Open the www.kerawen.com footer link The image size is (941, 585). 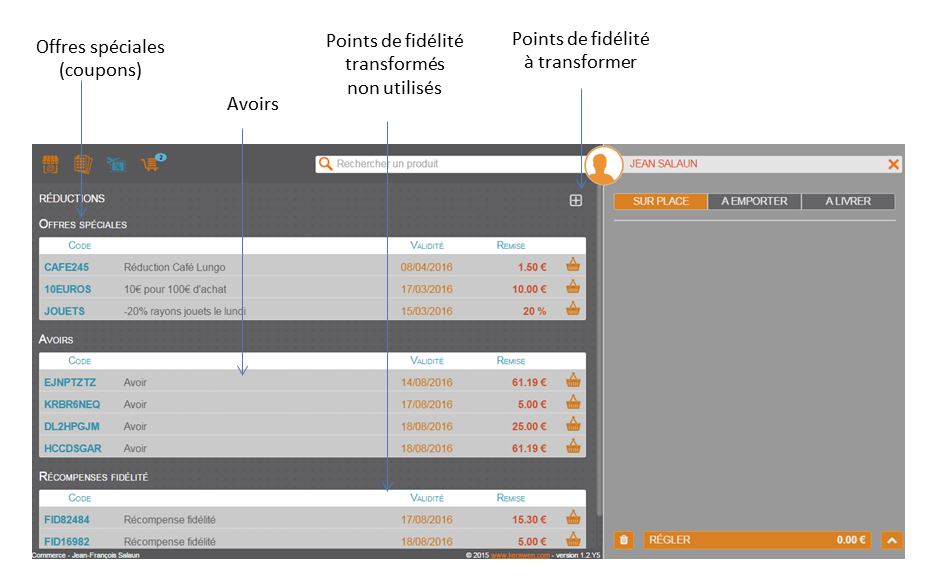point(520,556)
